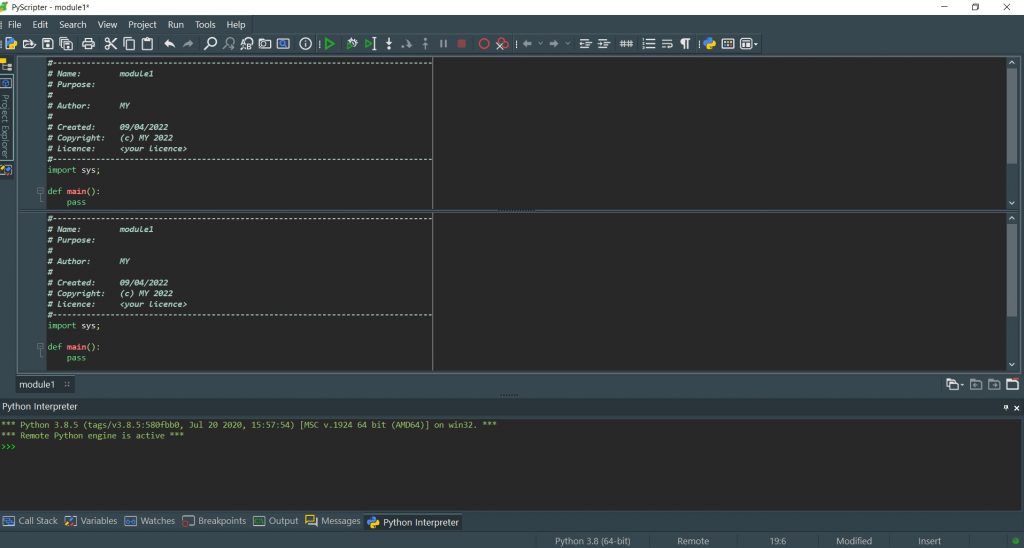The image size is (1024, 548).
Task: Collapse def main fold in lower editor
Action: coord(40,347)
